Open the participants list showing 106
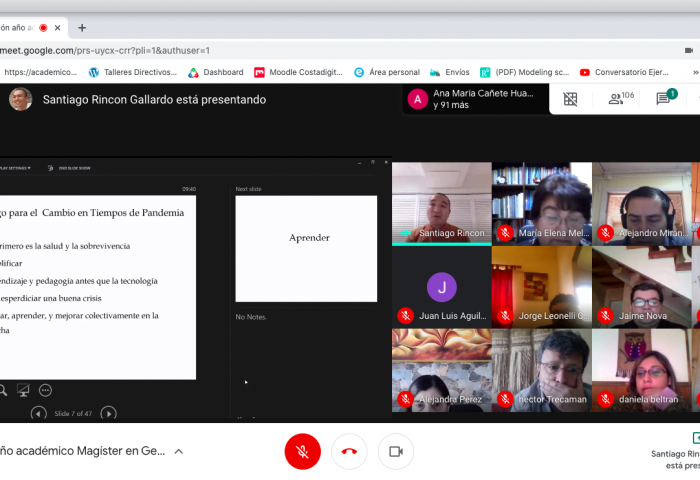This screenshot has width=700, height=480. 620,99
